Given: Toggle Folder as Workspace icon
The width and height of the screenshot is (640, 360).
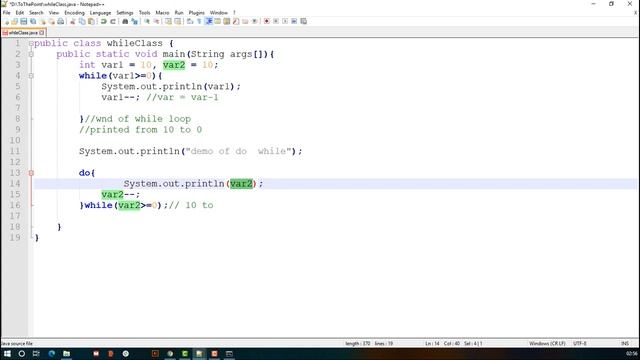Looking at the screenshot, I should pyautogui.click(x=245, y=21).
